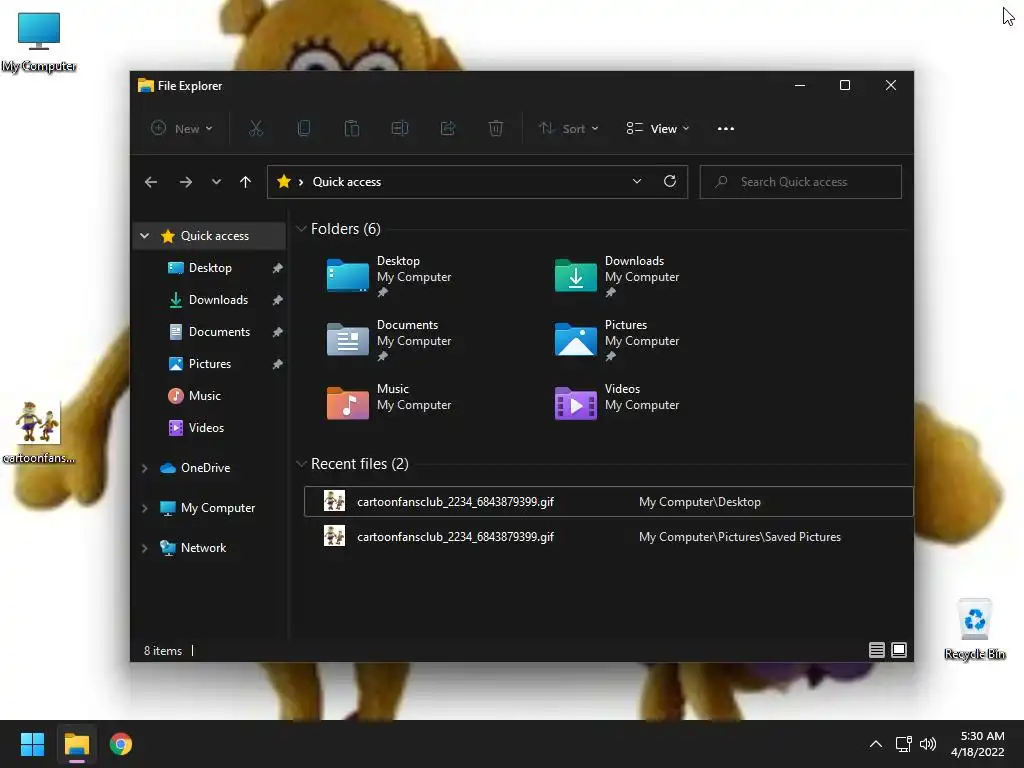The height and width of the screenshot is (768, 1024).
Task: Click the Rename icon in toolbar
Action: pyautogui.click(x=400, y=129)
